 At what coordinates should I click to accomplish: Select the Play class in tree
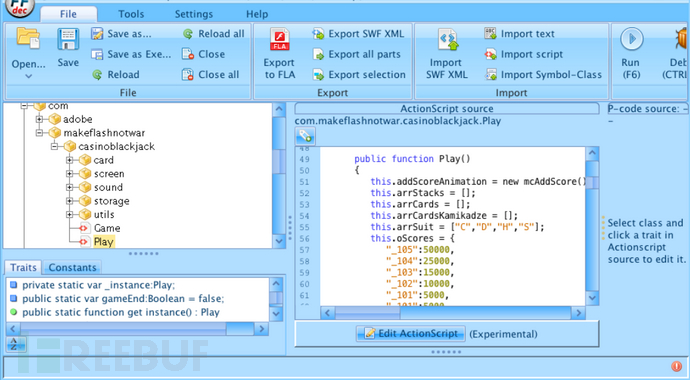[x=104, y=242]
